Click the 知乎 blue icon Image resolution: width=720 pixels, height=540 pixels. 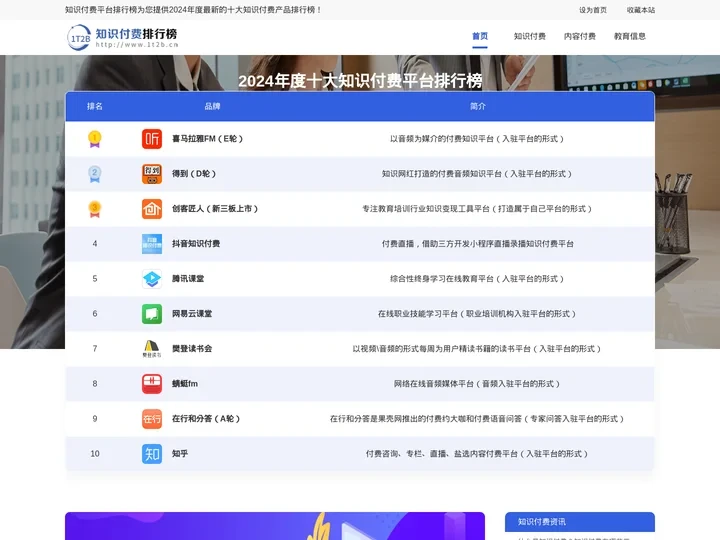[x=152, y=454]
